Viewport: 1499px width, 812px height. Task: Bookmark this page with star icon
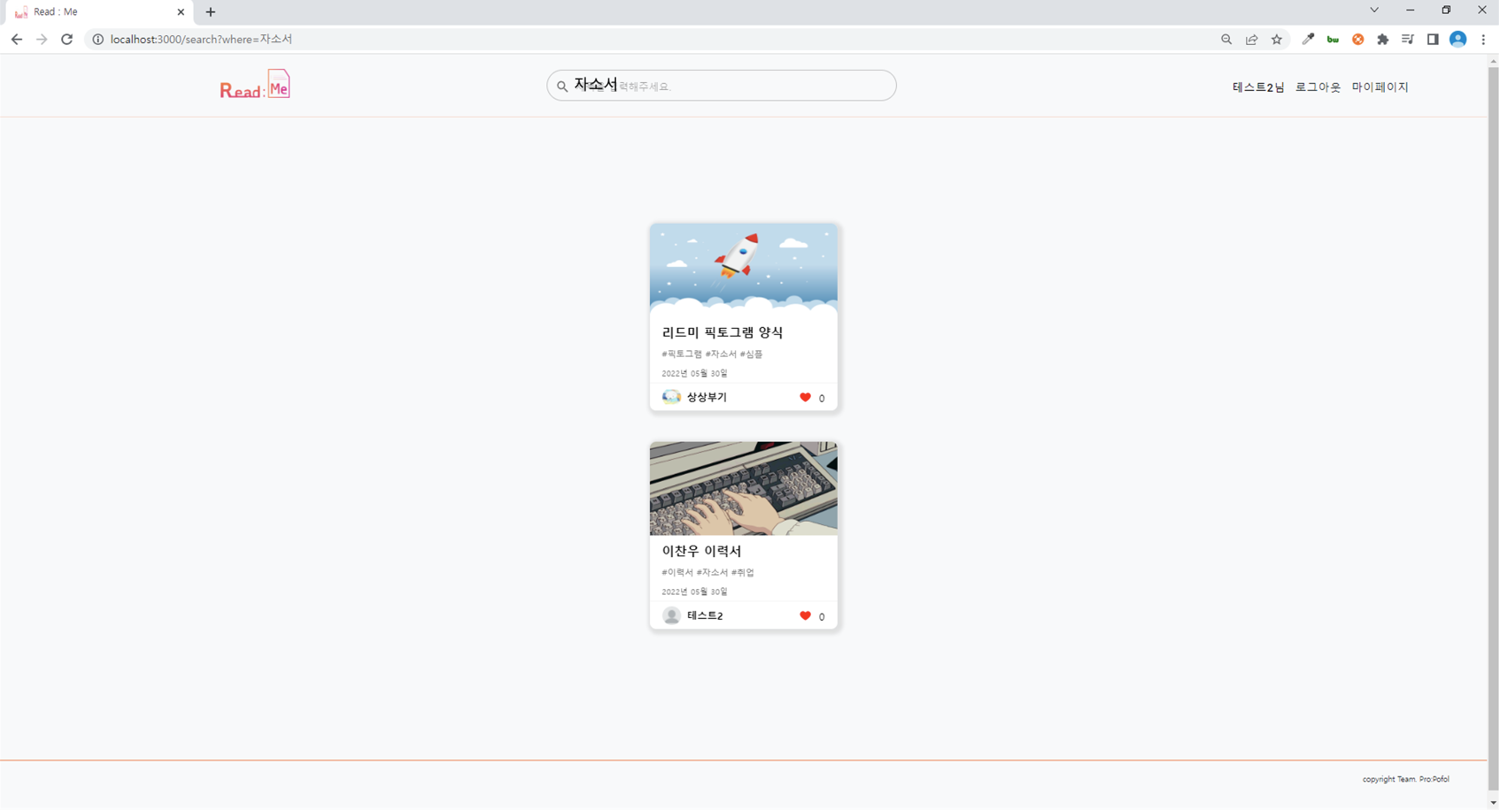point(1276,39)
